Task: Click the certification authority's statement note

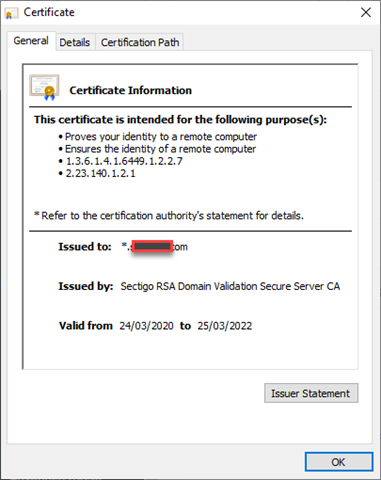Action: (x=169, y=216)
